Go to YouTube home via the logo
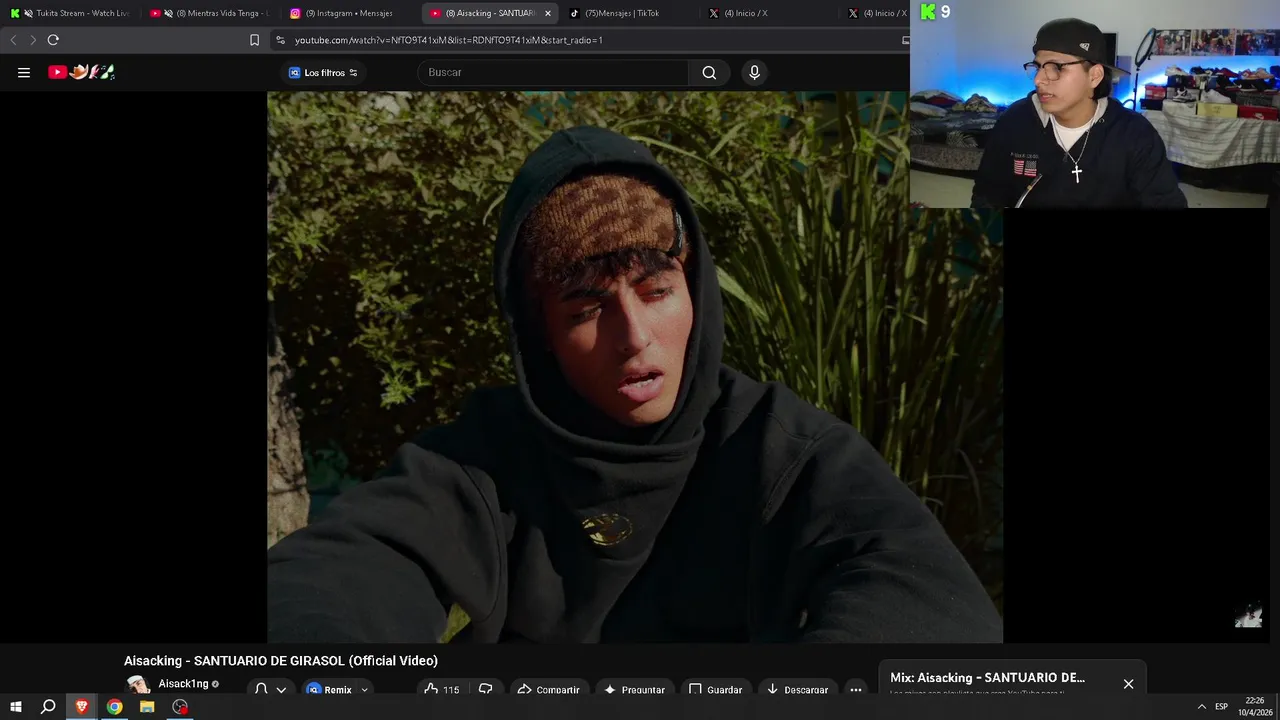Screen dimensions: 1280x720 (81, 72)
